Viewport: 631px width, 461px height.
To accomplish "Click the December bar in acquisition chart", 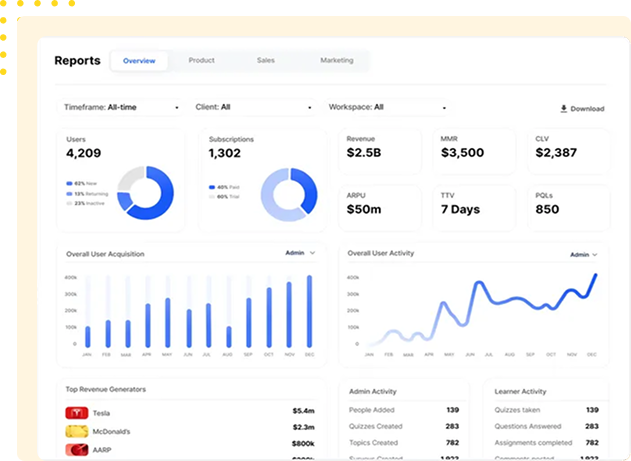I will click(309, 312).
